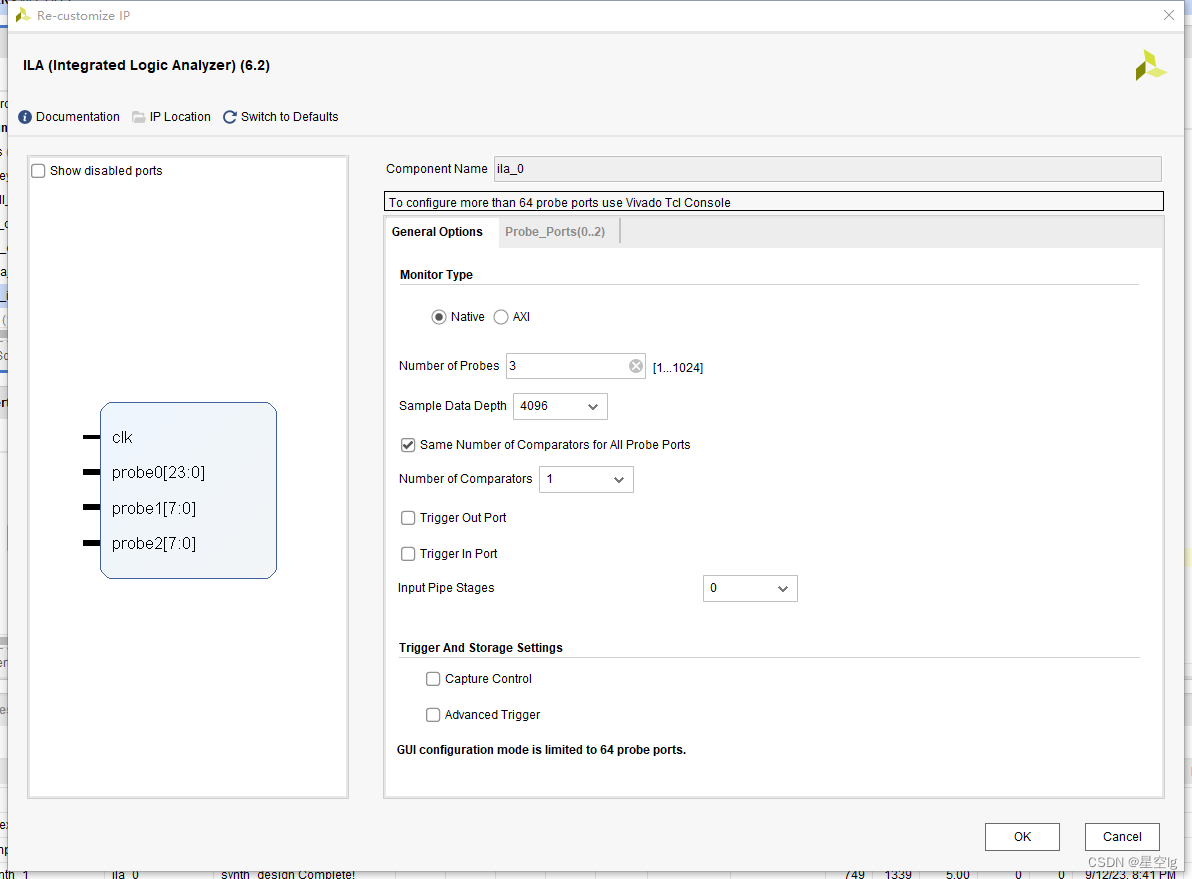
Task: Uncheck Same Number of Comparators option
Action: point(408,445)
